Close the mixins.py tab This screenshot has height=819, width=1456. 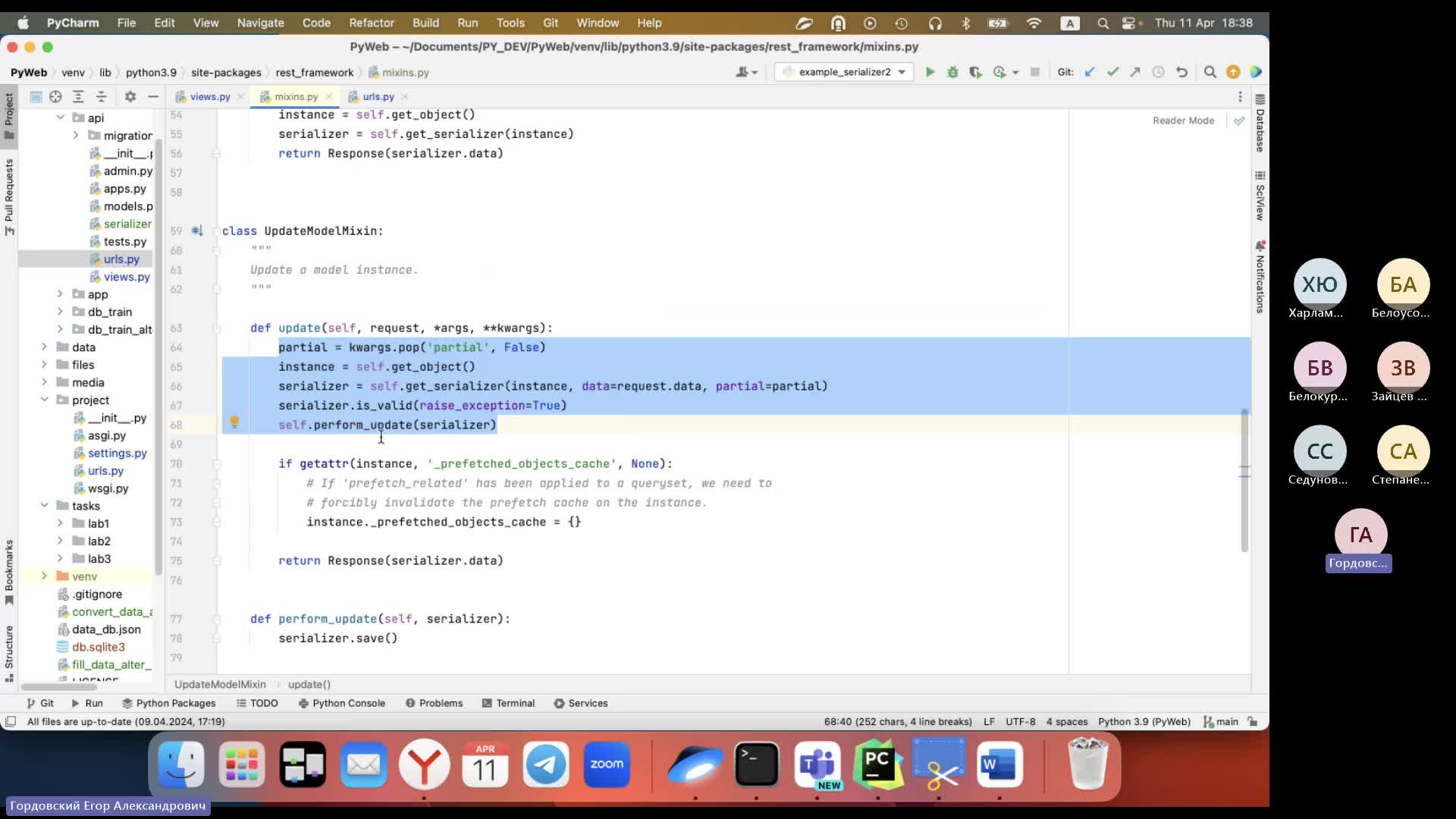click(328, 96)
